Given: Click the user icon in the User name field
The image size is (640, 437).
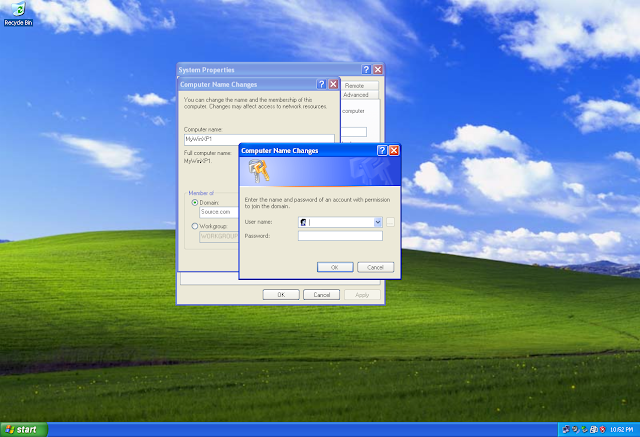Looking at the screenshot, I should 303,222.
